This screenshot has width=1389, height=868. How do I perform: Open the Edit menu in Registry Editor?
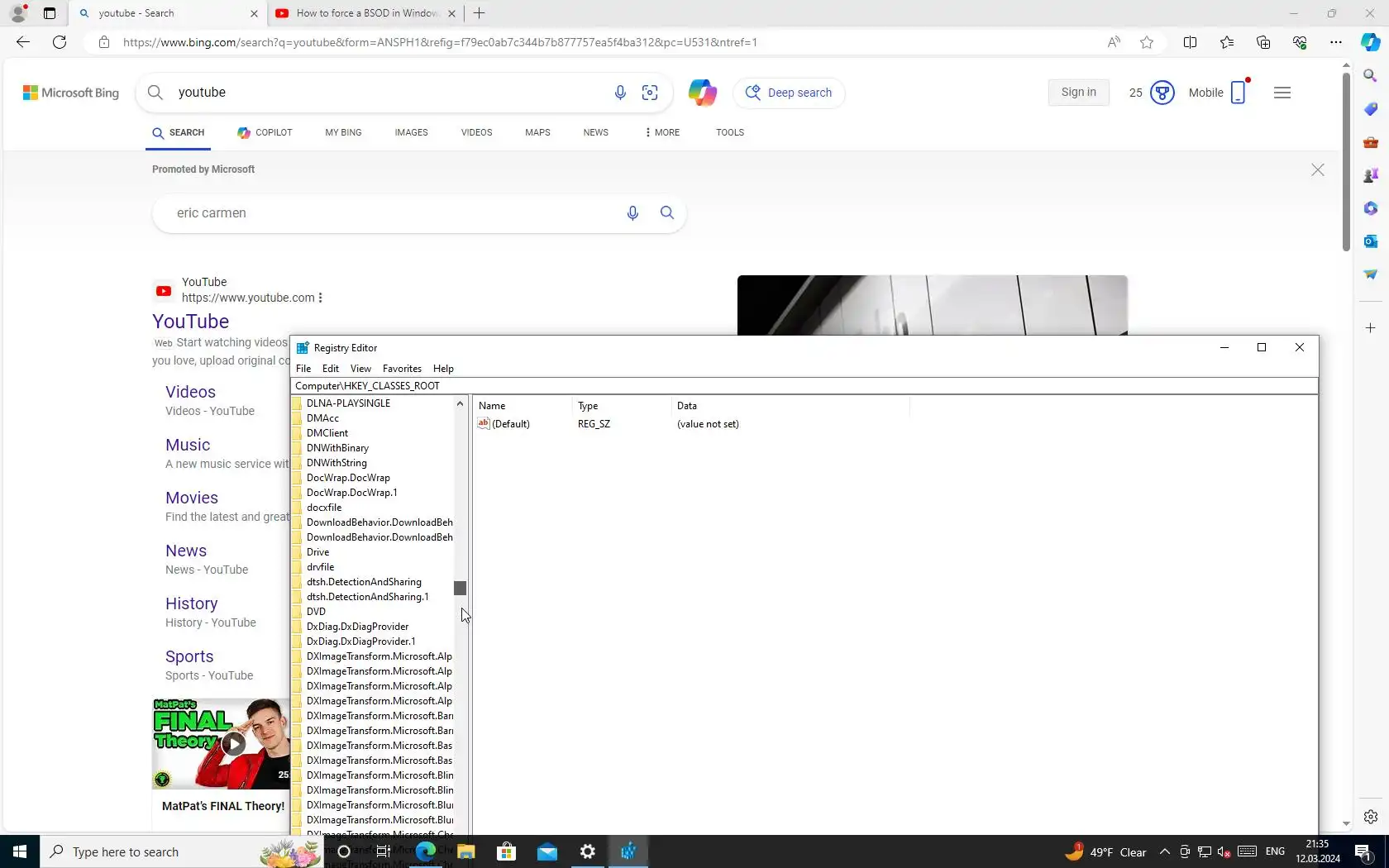click(331, 369)
